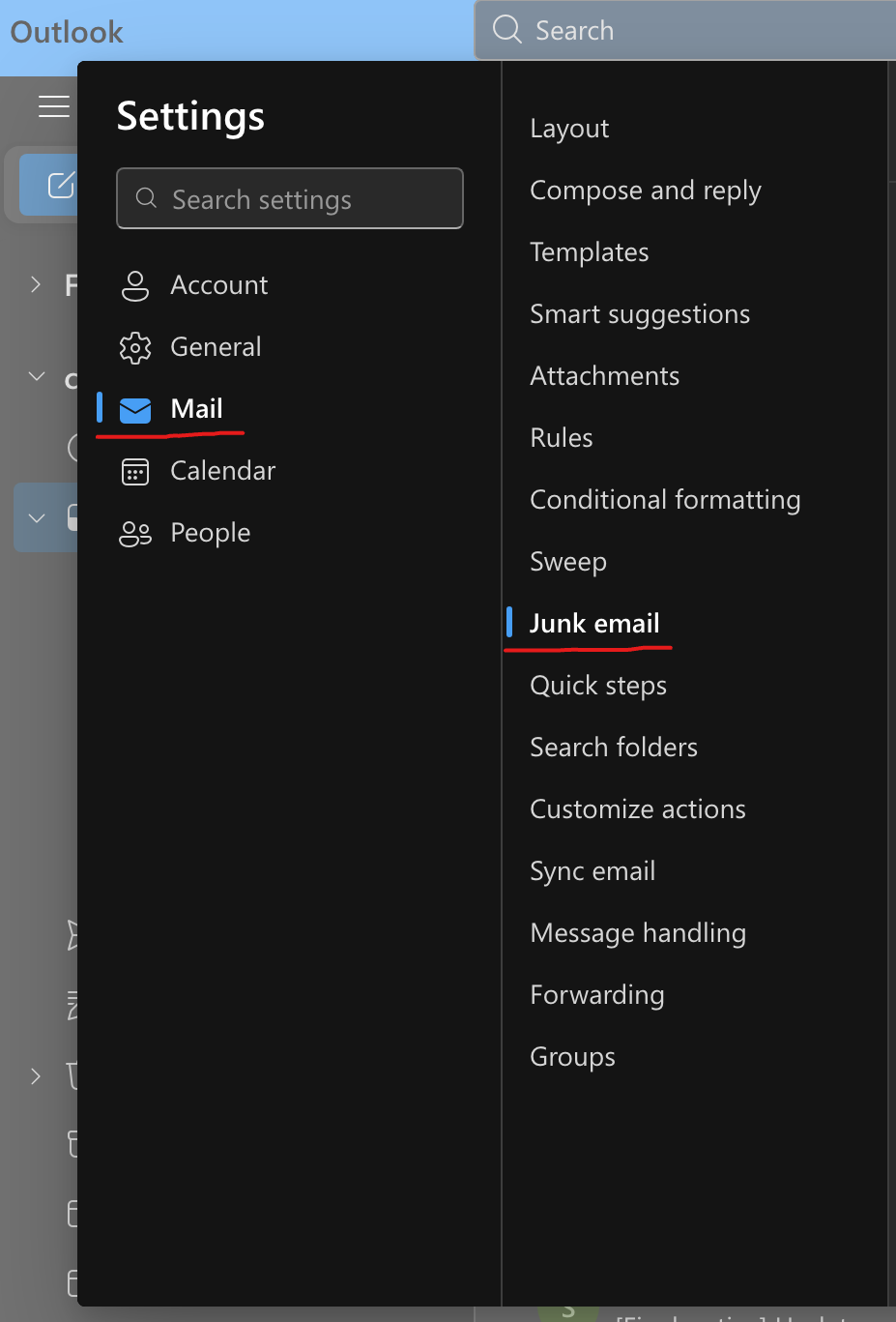Open Attachments settings

[605, 376]
